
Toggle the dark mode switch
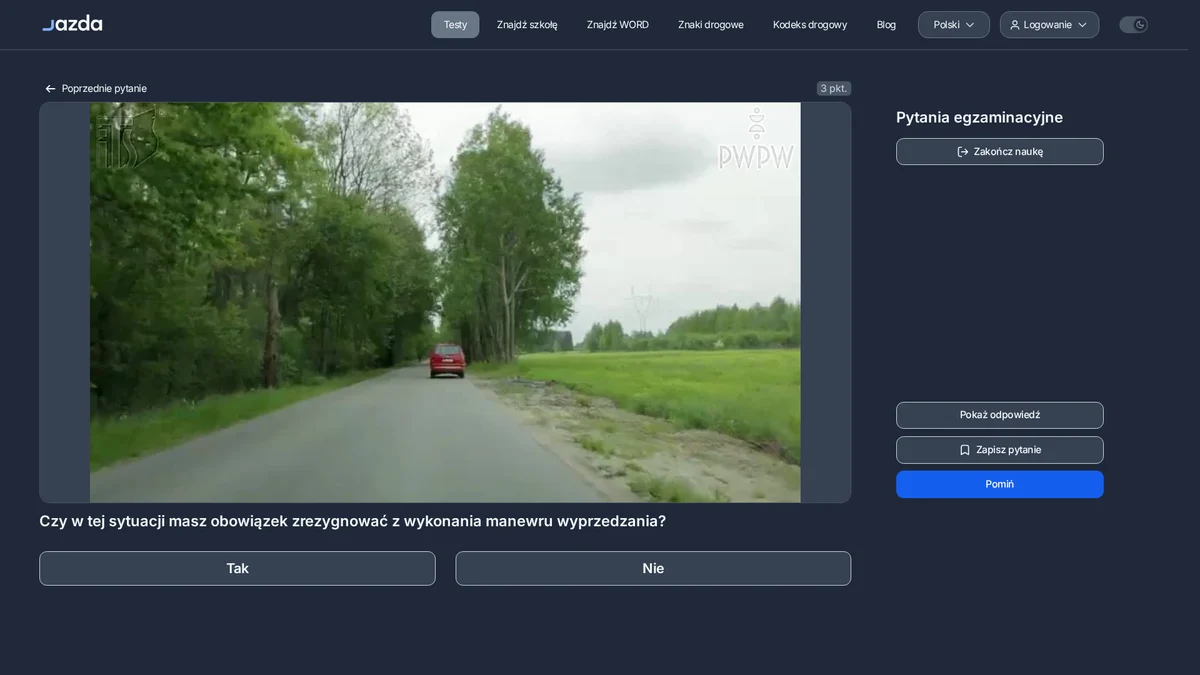point(1133,25)
